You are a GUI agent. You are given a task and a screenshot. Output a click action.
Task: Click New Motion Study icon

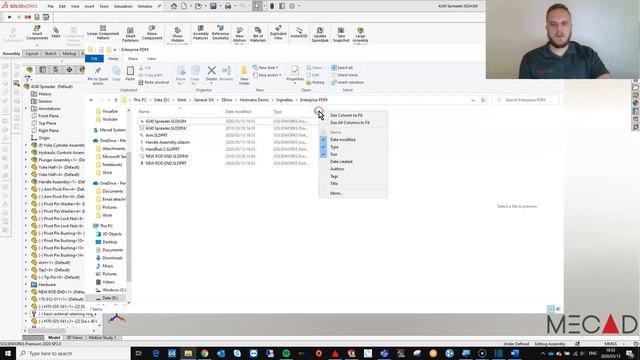[240, 35]
